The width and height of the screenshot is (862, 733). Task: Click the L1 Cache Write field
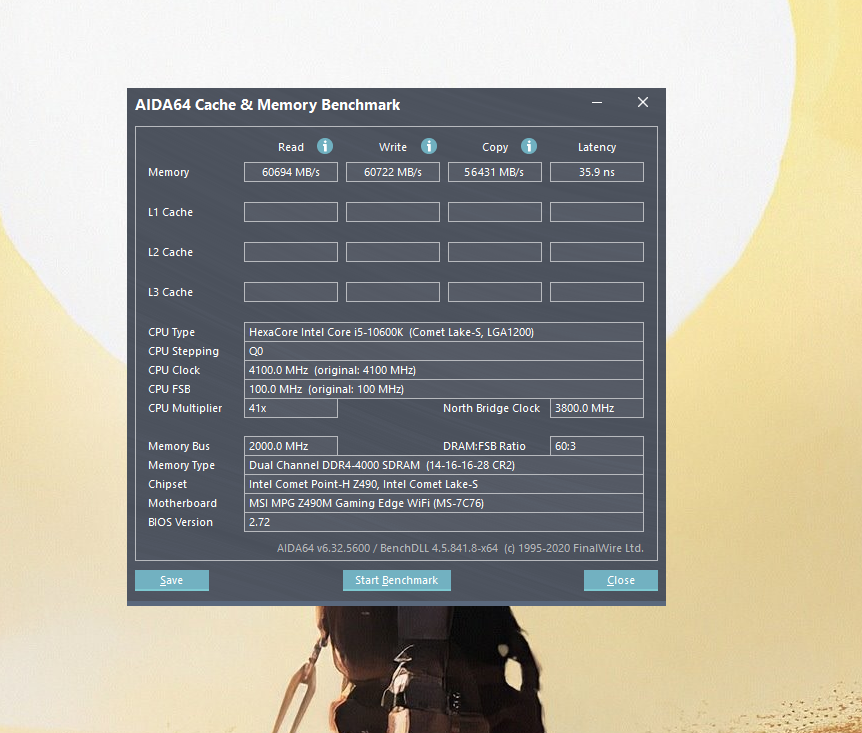click(393, 212)
